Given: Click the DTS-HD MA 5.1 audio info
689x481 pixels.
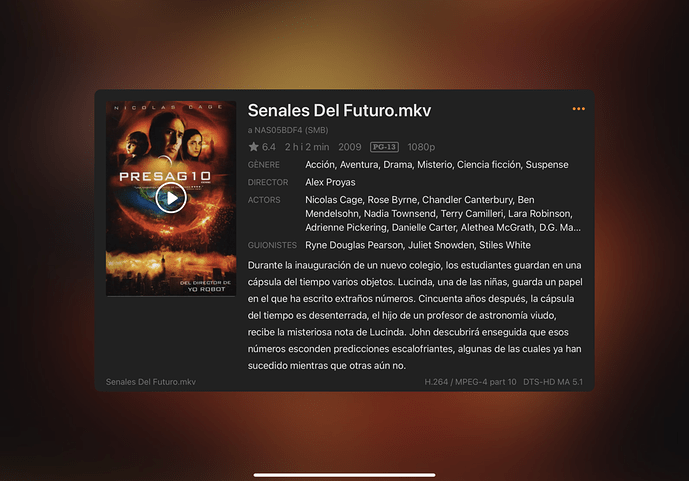Looking at the screenshot, I should (553, 382).
